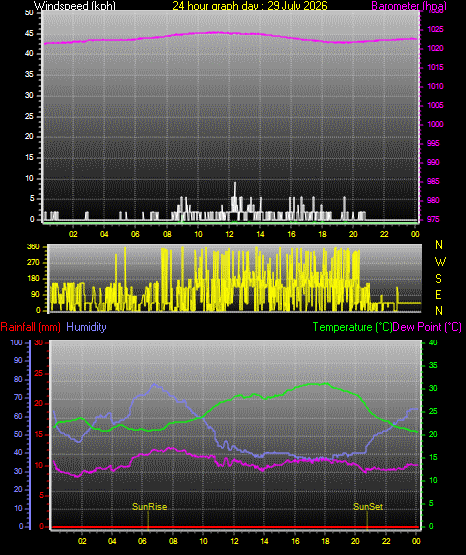
Task: Click the Windspeed (kph) axis title
Action: pos(75,6)
